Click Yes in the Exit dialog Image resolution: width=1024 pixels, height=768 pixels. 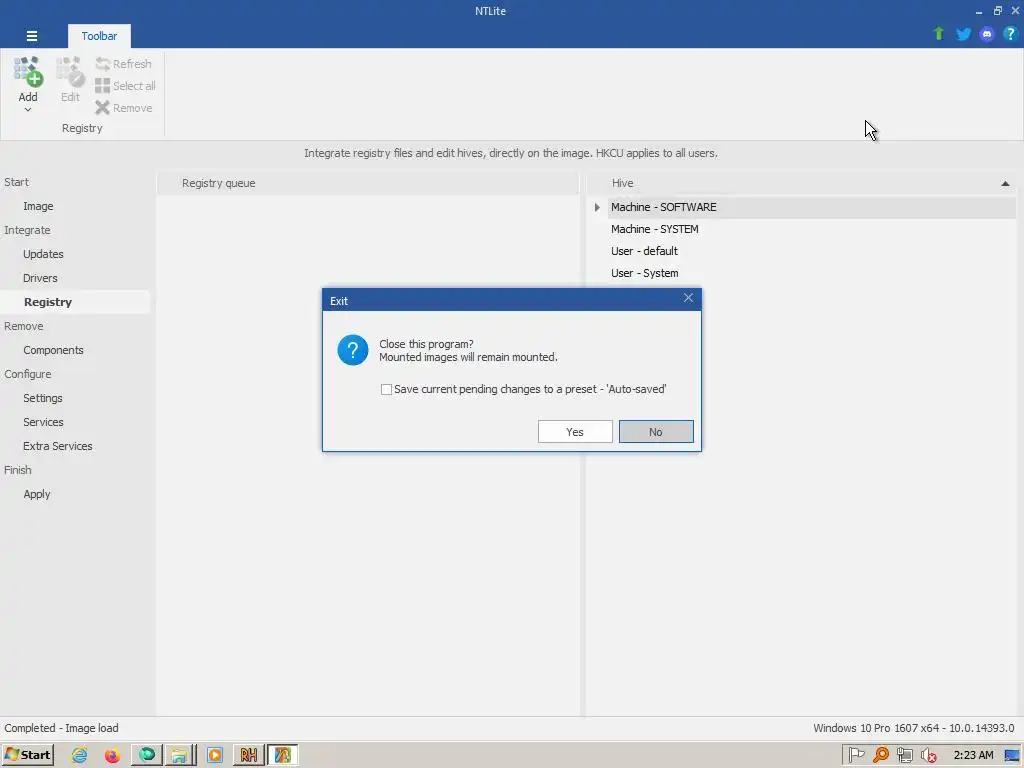(575, 432)
